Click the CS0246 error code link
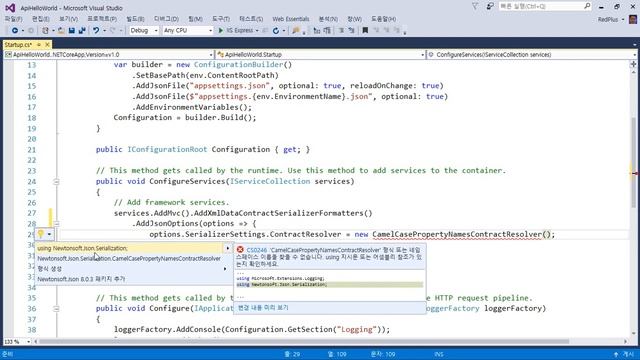Screen dimensions: 640x360 pyautogui.click(x=256, y=250)
